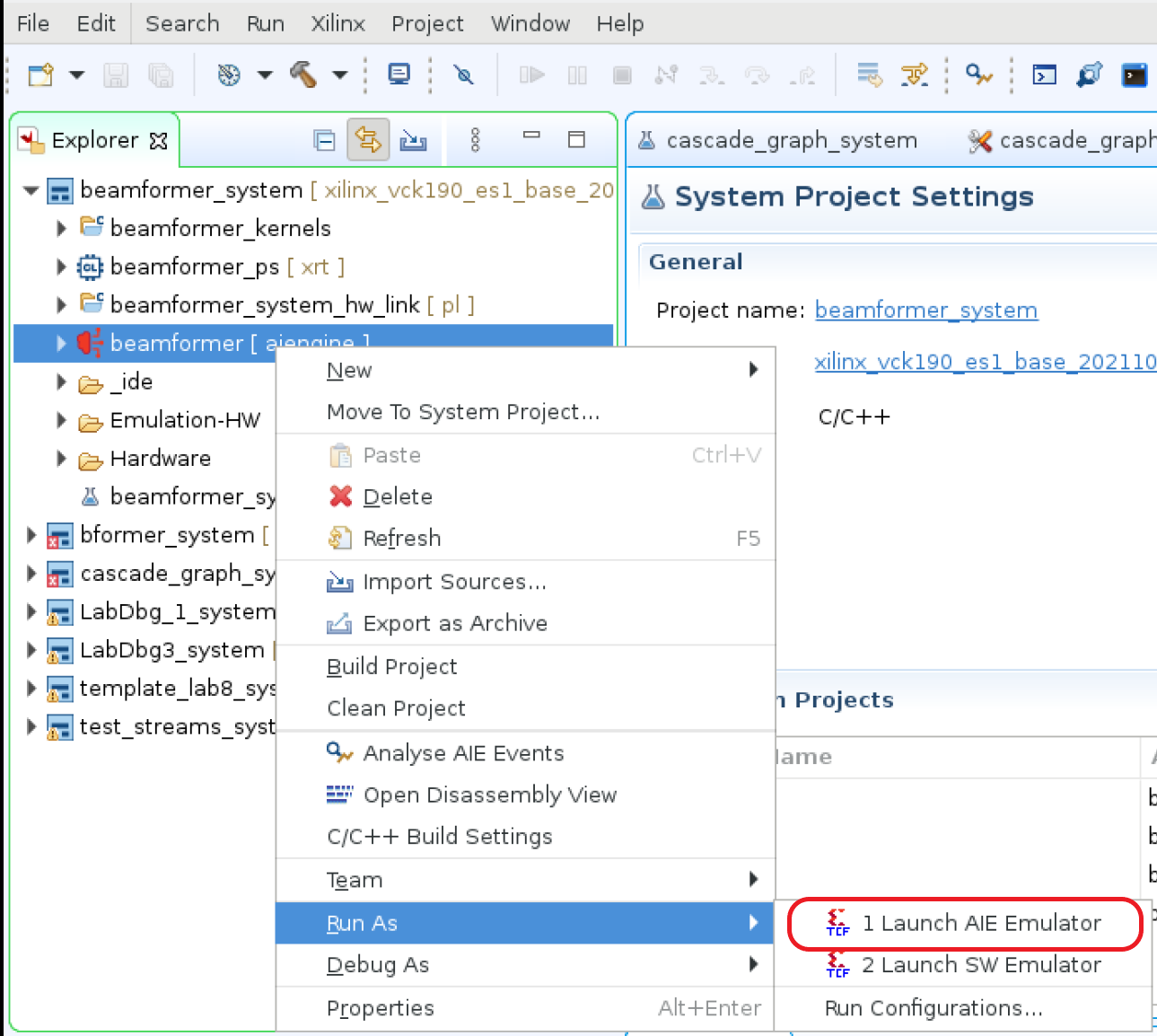Click Import icon in Explorer toolbar

tap(413, 140)
